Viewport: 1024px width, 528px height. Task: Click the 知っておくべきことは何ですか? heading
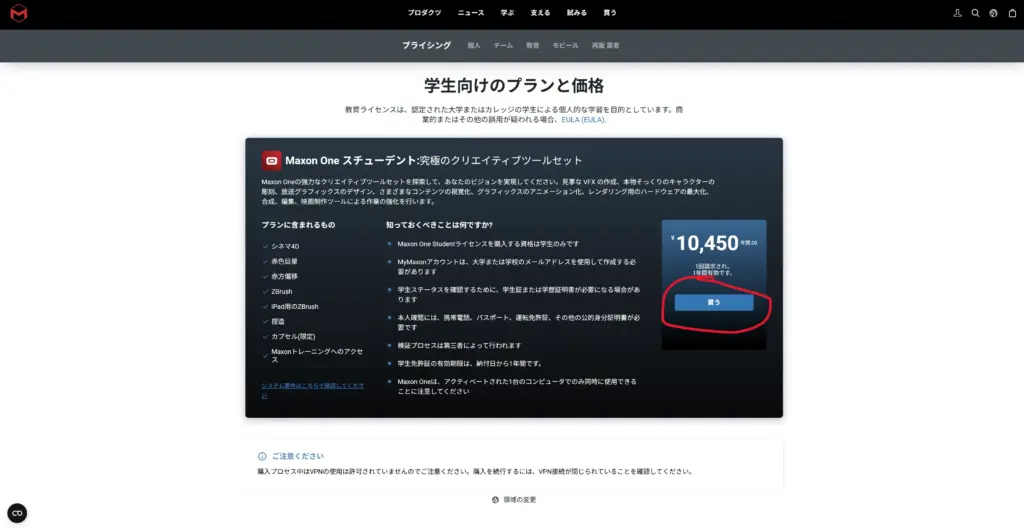[440, 225]
